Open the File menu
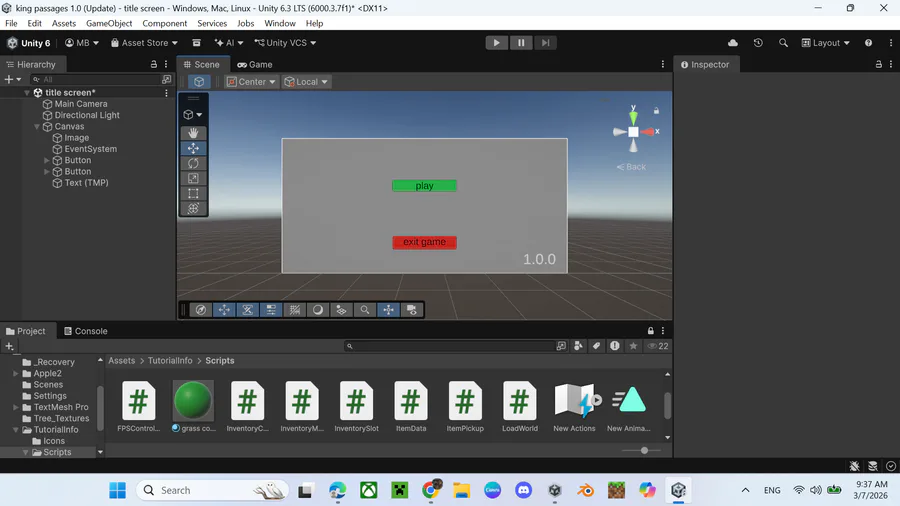900x506 pixels. click(x=11, y=23)
